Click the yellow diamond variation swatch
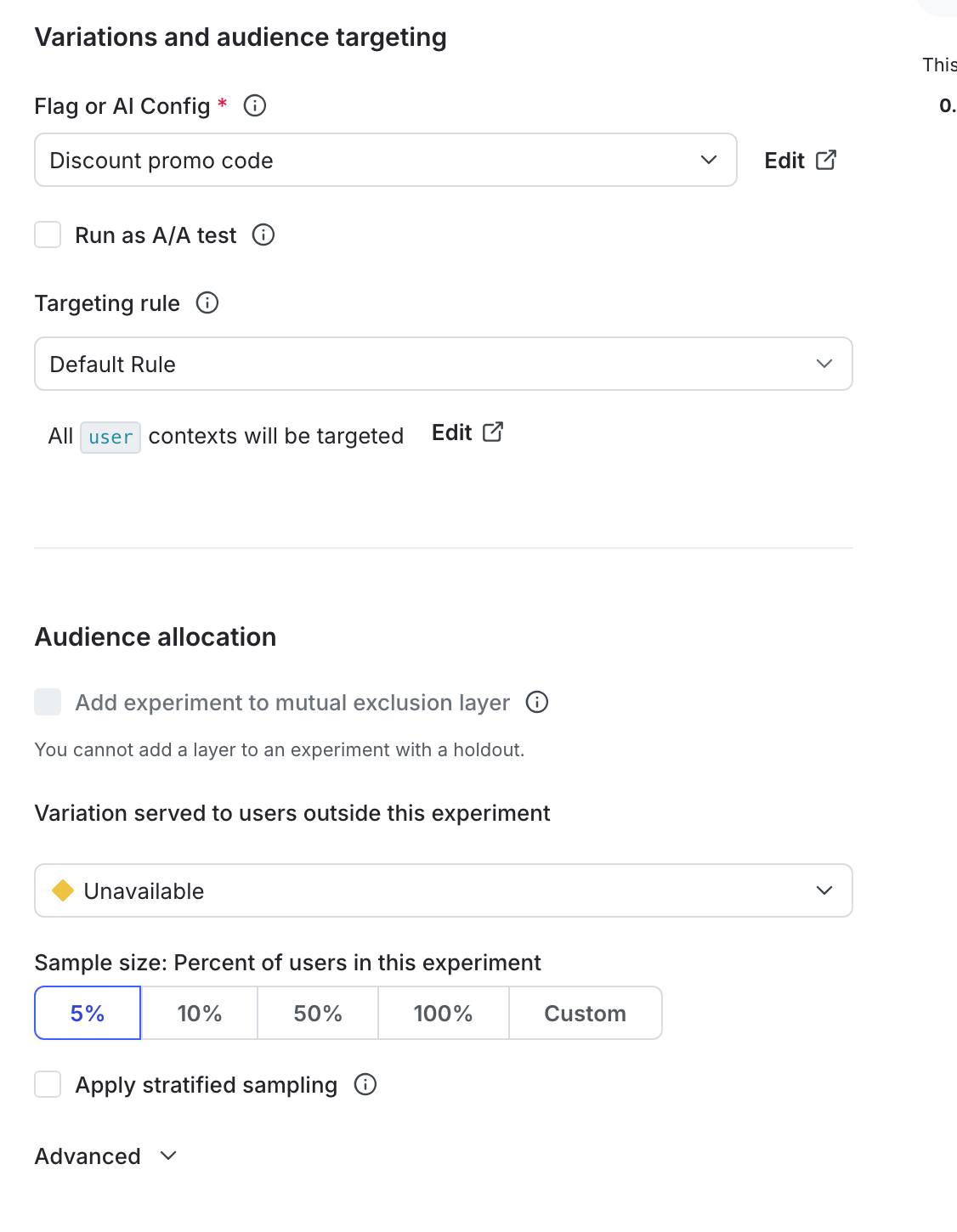The height and width of the screenshot is (1232, 957). tap(63, 890)
